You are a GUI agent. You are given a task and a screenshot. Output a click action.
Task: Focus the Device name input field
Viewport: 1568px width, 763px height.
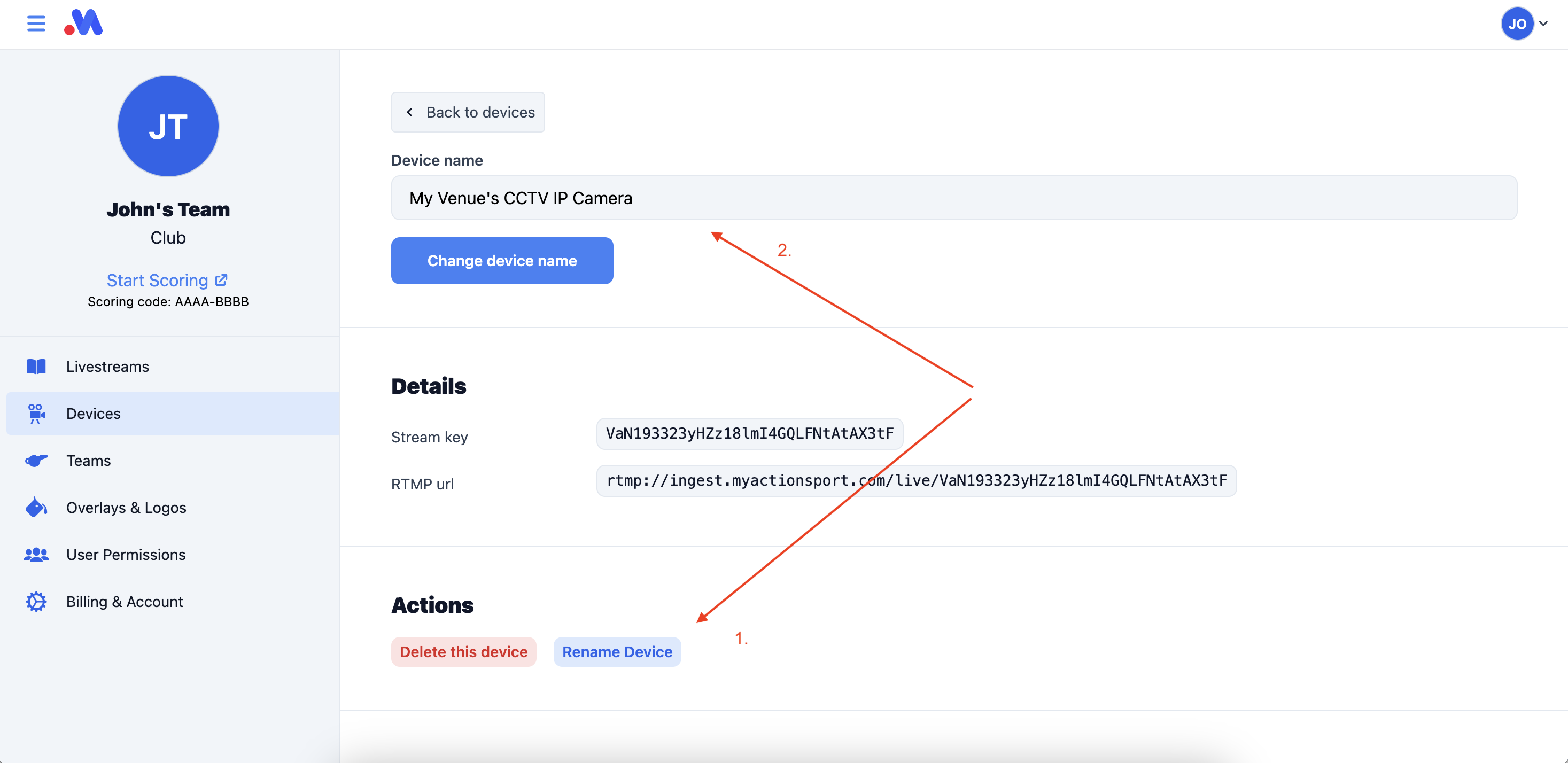click(954, 198)
